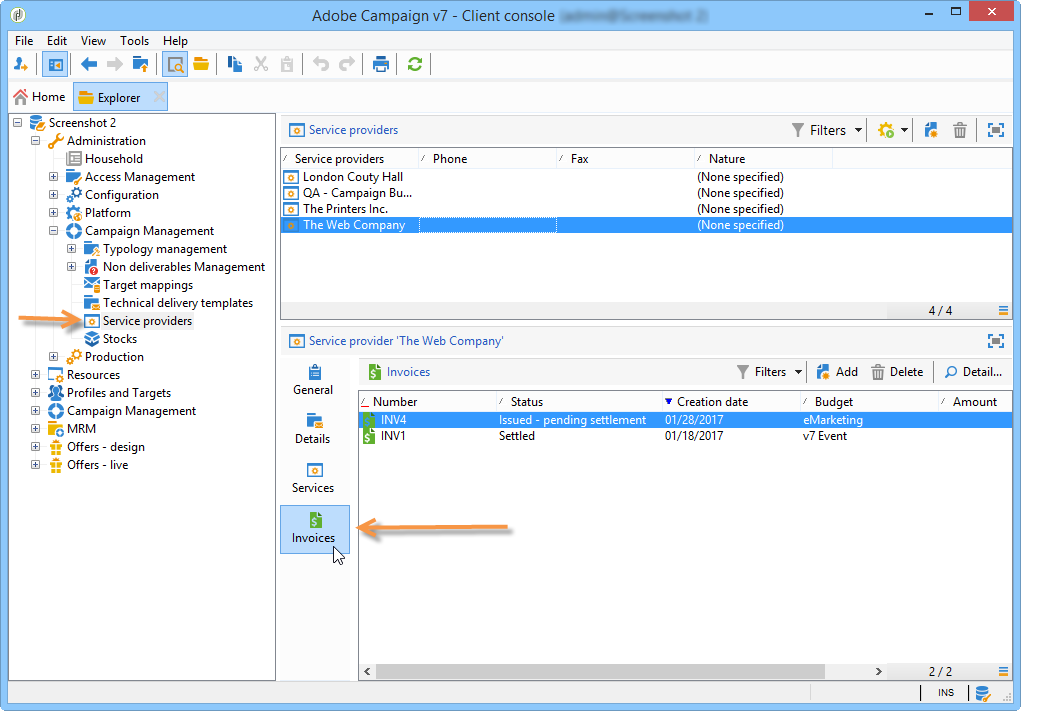Click the green refresh icon
Screen dimensions: 1046x728
(415, 65)
